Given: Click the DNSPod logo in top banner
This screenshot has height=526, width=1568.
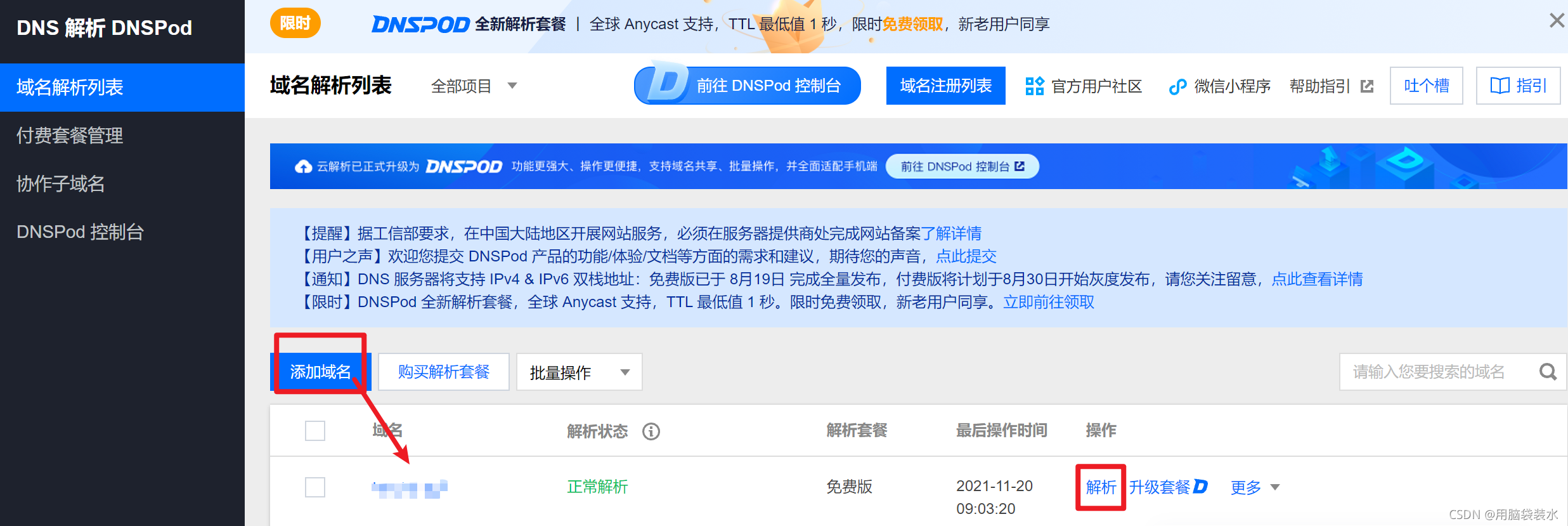Looking at the screenshot, I should click(x=420, y=24).
